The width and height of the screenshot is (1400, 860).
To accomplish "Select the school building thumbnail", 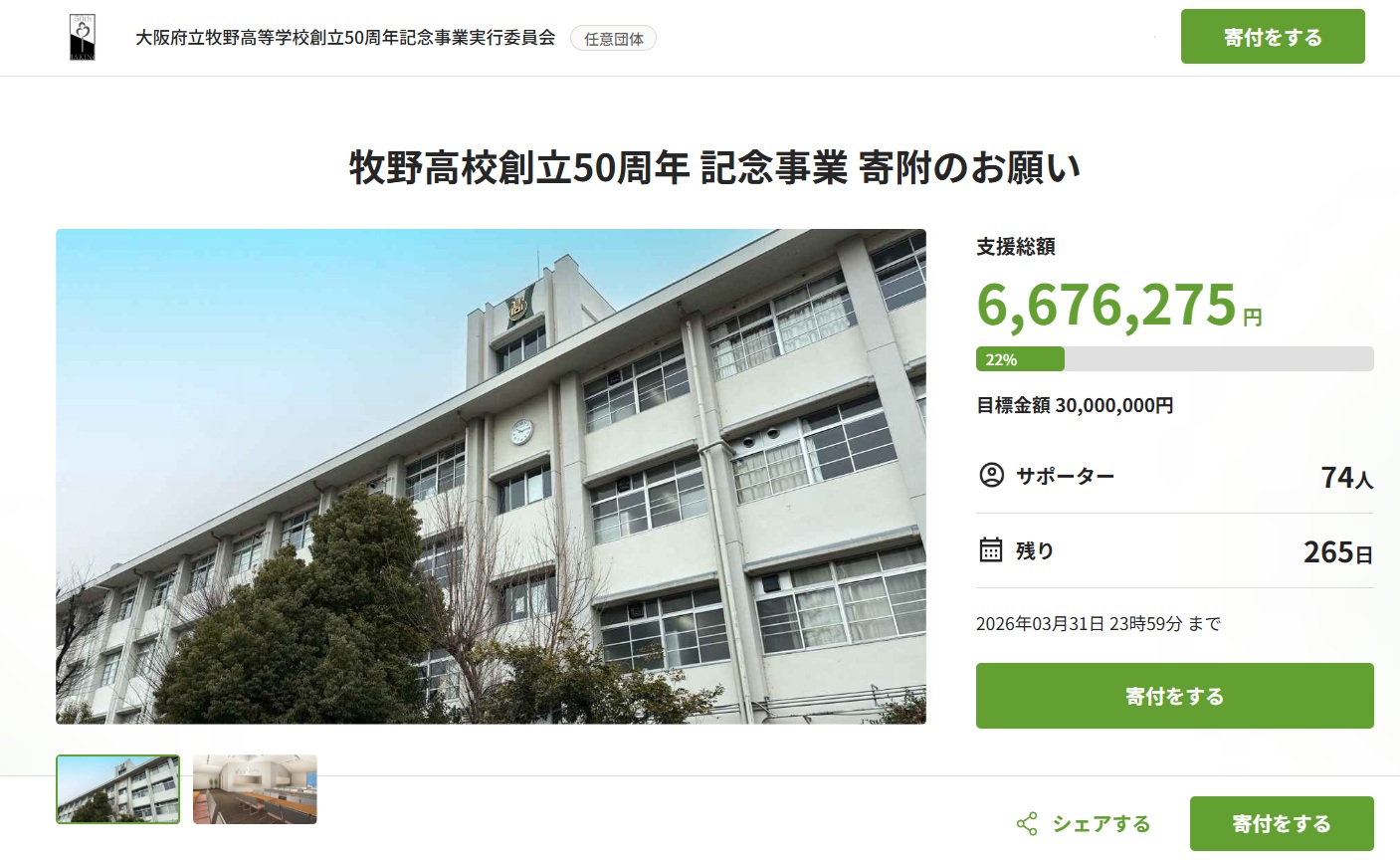I will [118, 789].
